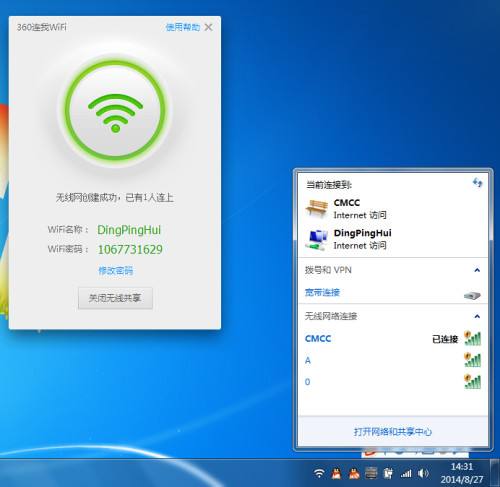Image resolution: width=500 pixels, height=487 pixels.
Task: Click the large green WiFi circle button
Action: pyautogui.click(x=115, y=110)
